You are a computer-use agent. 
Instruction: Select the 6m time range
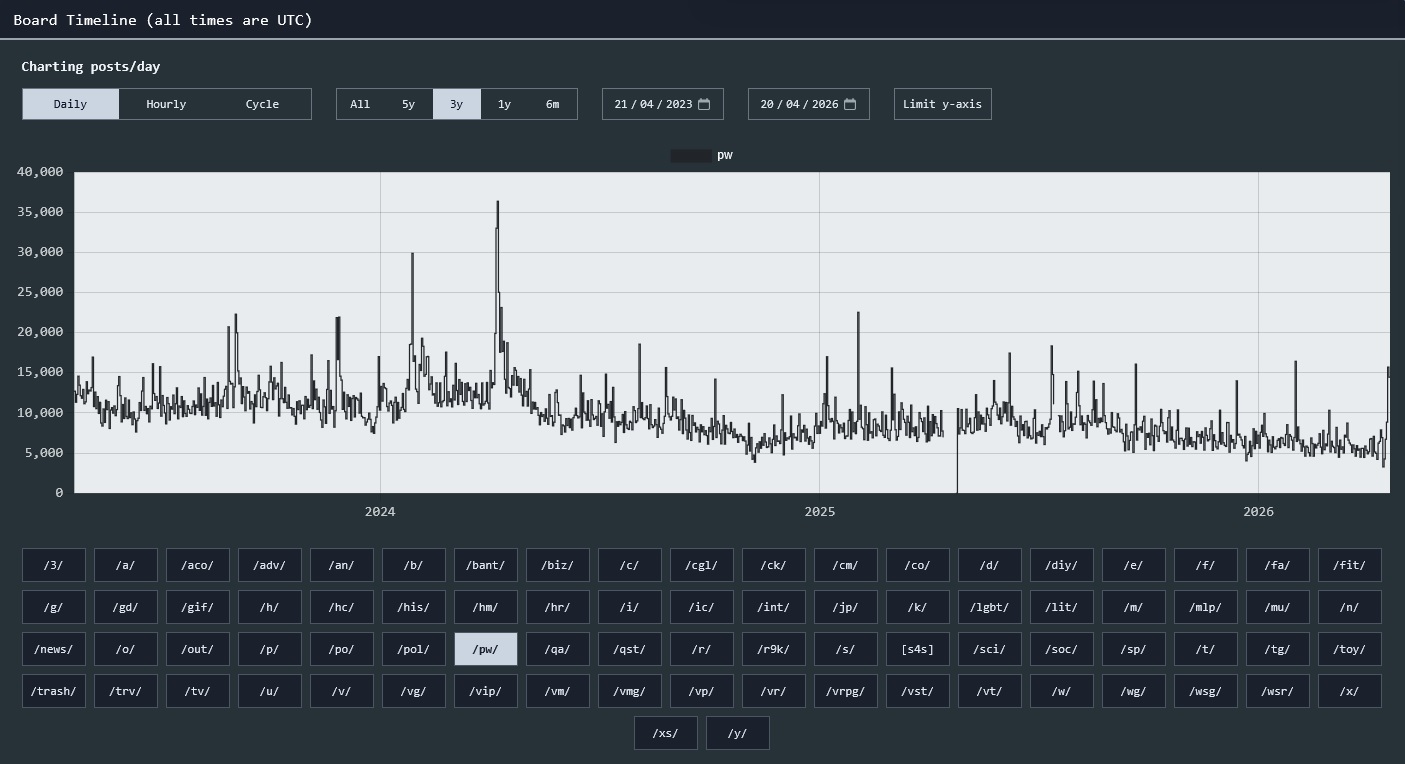[552, 104]
